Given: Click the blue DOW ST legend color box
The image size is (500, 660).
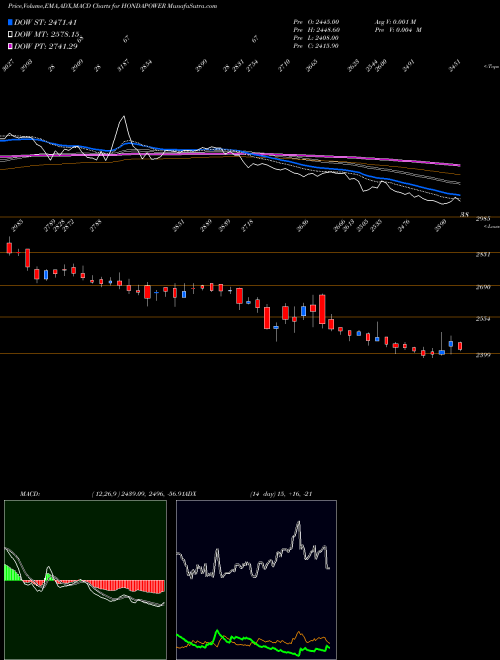Looking at the screenshot, I should 10,22.
